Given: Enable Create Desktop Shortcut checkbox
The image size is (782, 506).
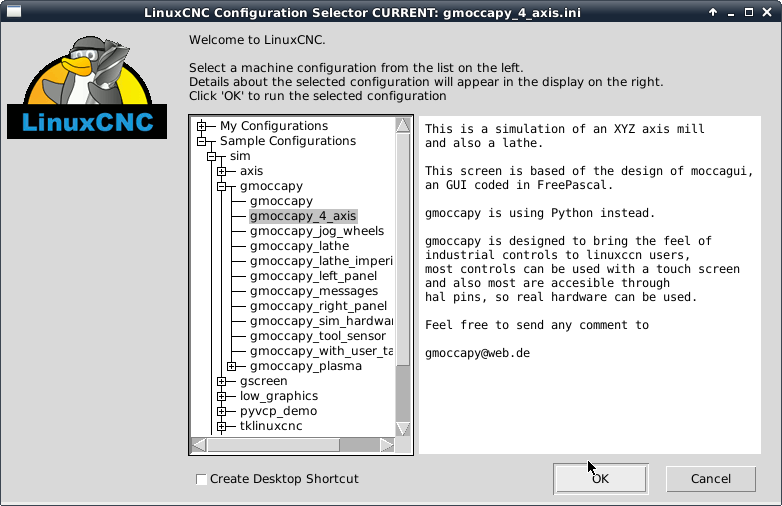Looking at the screenshot, I should (201, 479).
